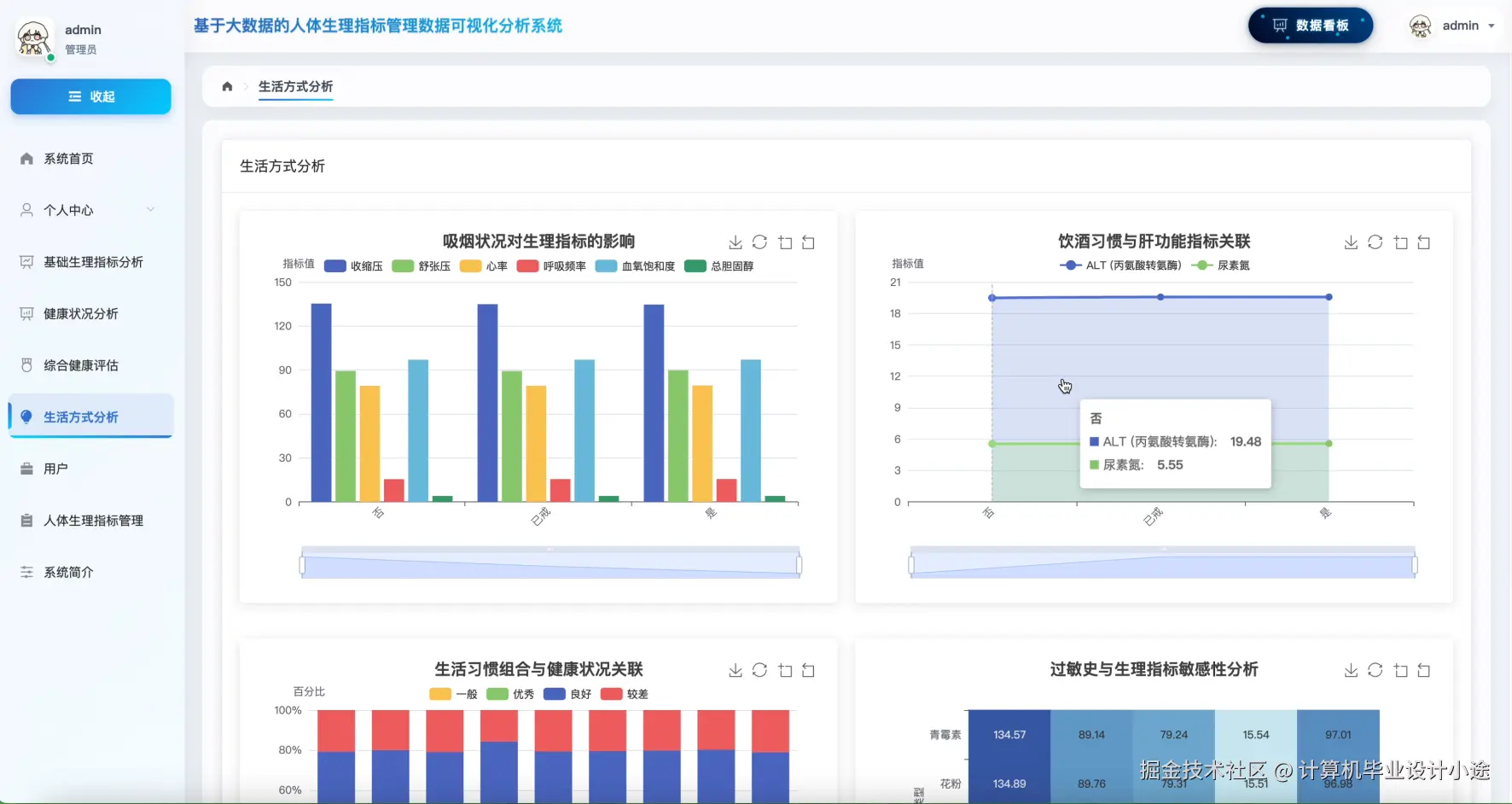Click heatmap cell with value 97.01
The width and height of the screenshot is (1512, 804).
pos(1338,735)
